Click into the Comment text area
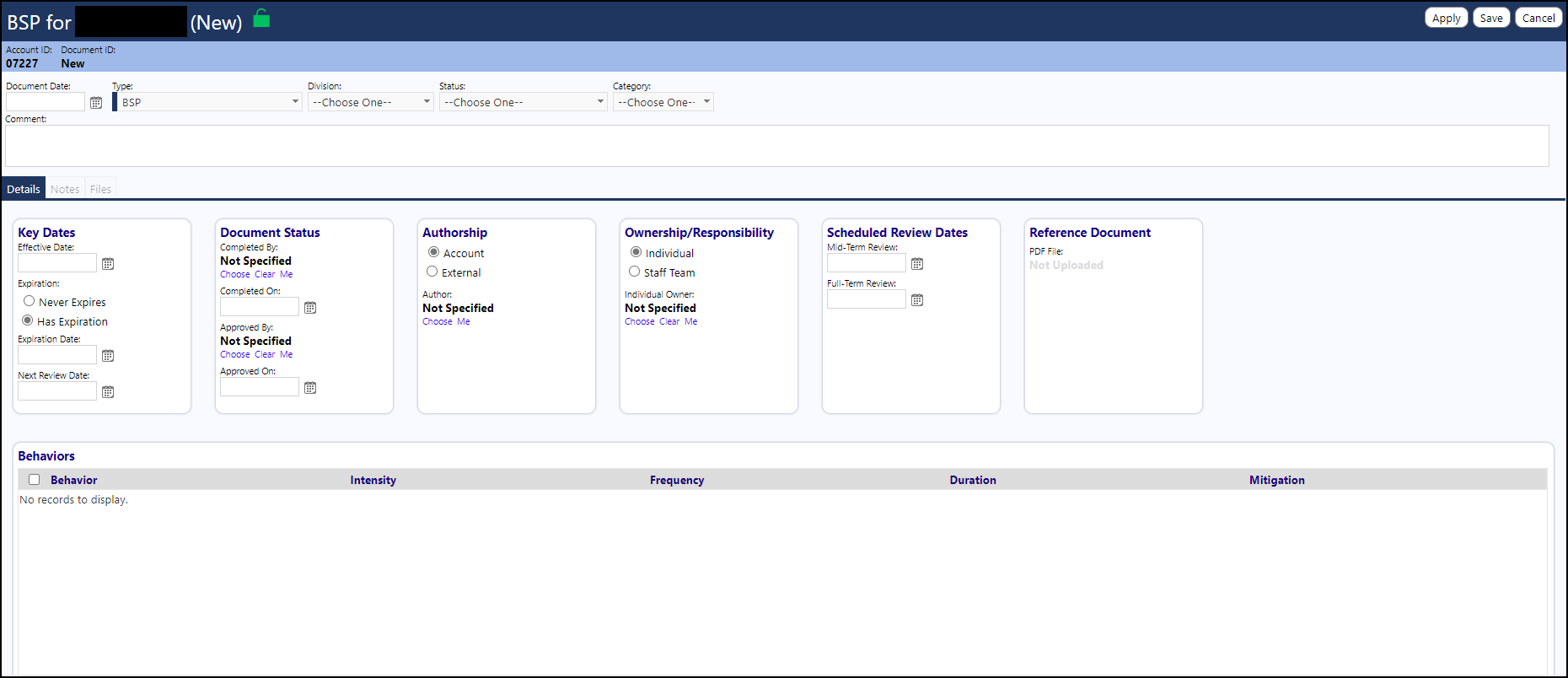Image resolution: width=1568 pixels, height=678 pixels. coord(776,146)
